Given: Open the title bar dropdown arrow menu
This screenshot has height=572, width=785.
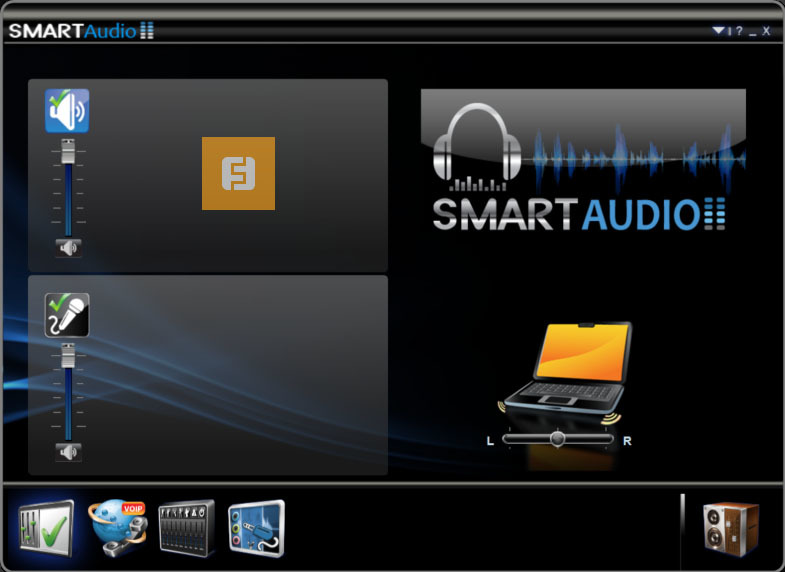Looking at the screenshot, I should [x=718, y=31].
